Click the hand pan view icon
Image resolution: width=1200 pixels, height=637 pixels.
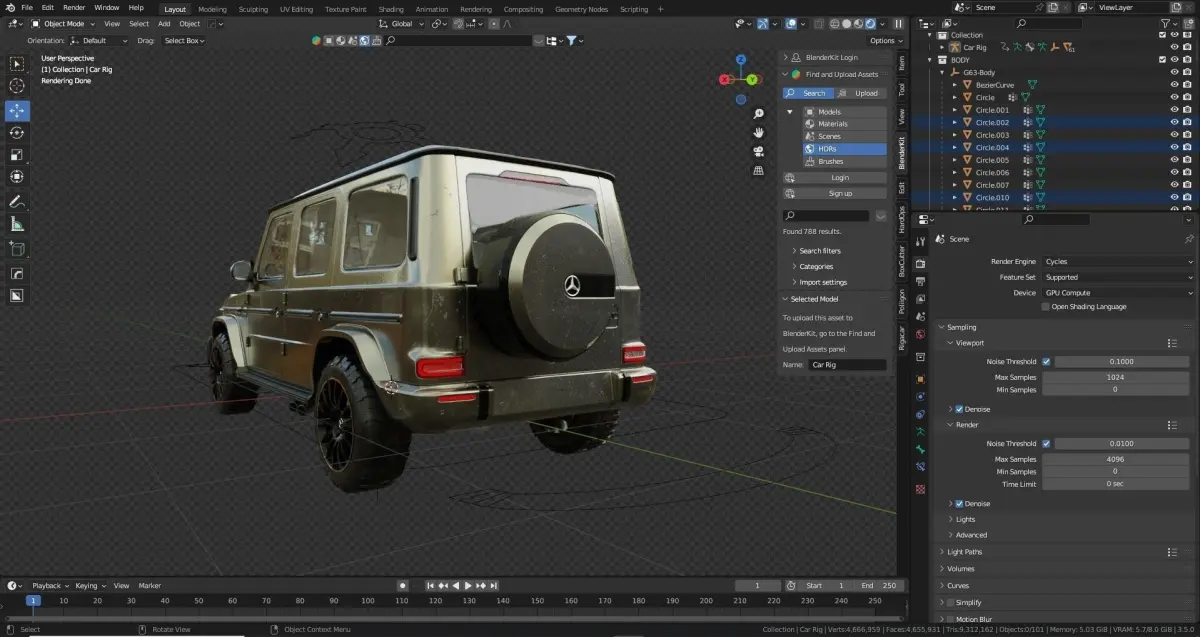tap(759, 132)
